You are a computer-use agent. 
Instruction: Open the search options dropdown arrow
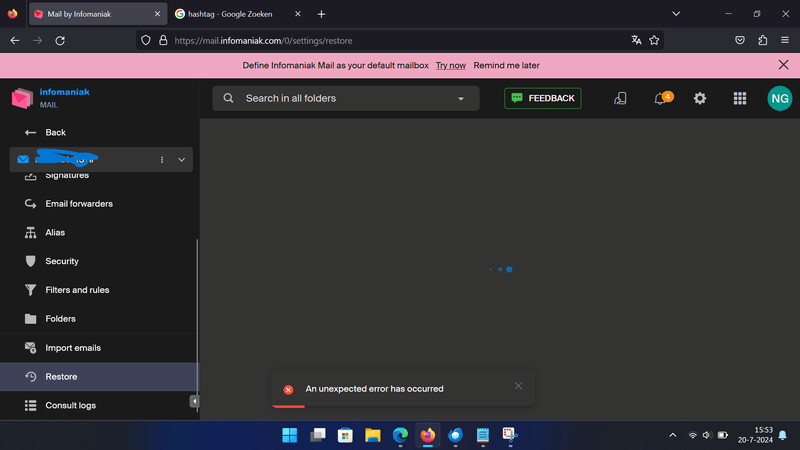(x=461, y=98)
